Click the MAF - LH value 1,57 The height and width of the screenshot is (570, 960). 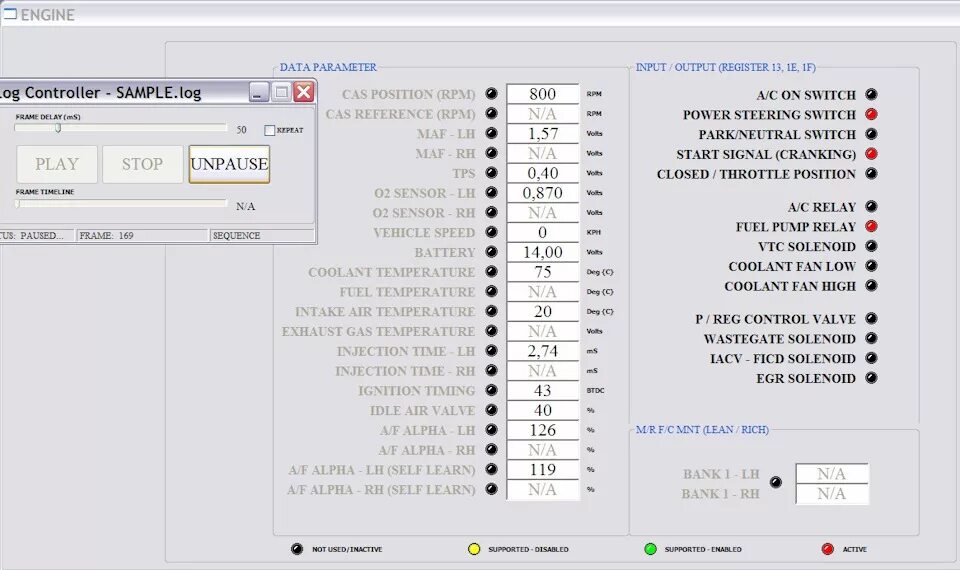pos(542,133)
